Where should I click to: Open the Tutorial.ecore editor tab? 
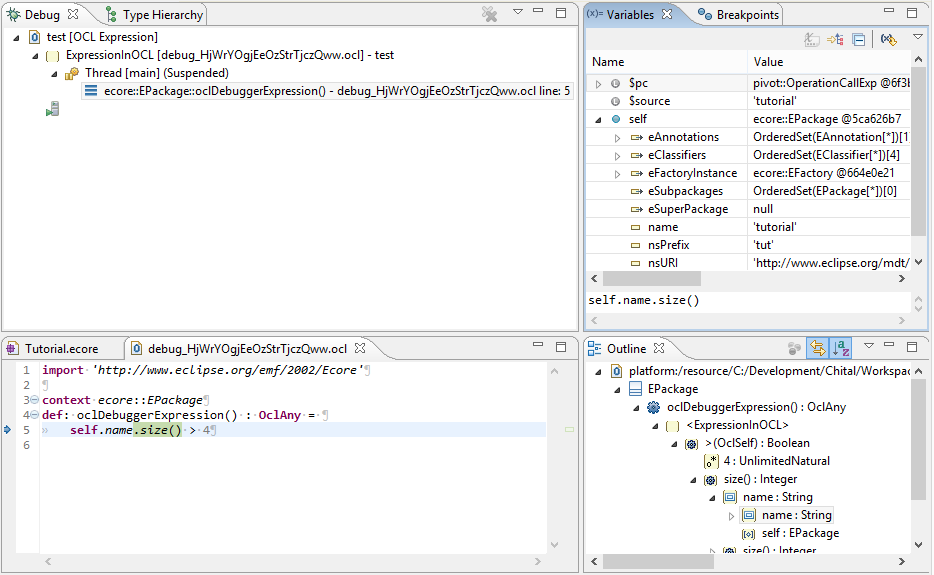coord(52,349)
